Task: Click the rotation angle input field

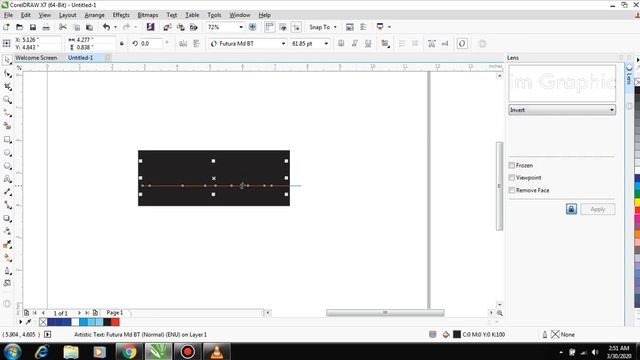Action: (151, 44)
